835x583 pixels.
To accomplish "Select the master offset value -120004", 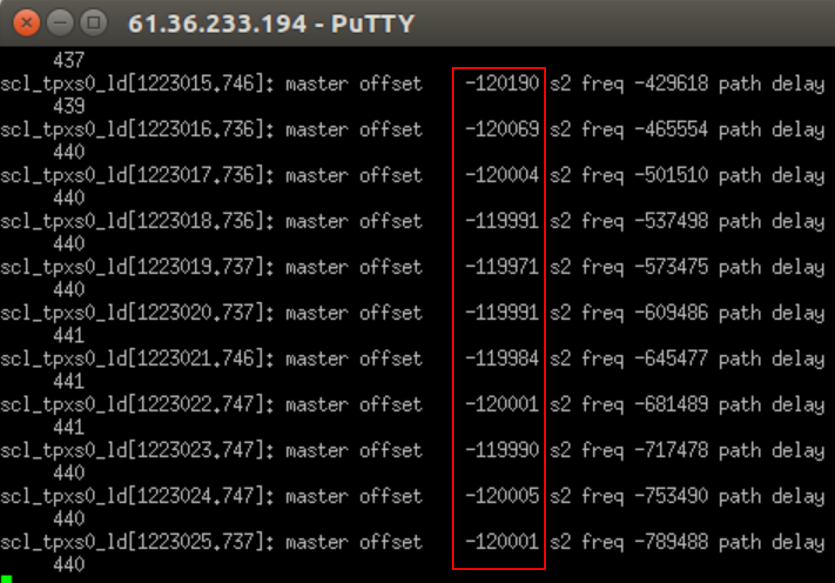I will pos(502,175).
